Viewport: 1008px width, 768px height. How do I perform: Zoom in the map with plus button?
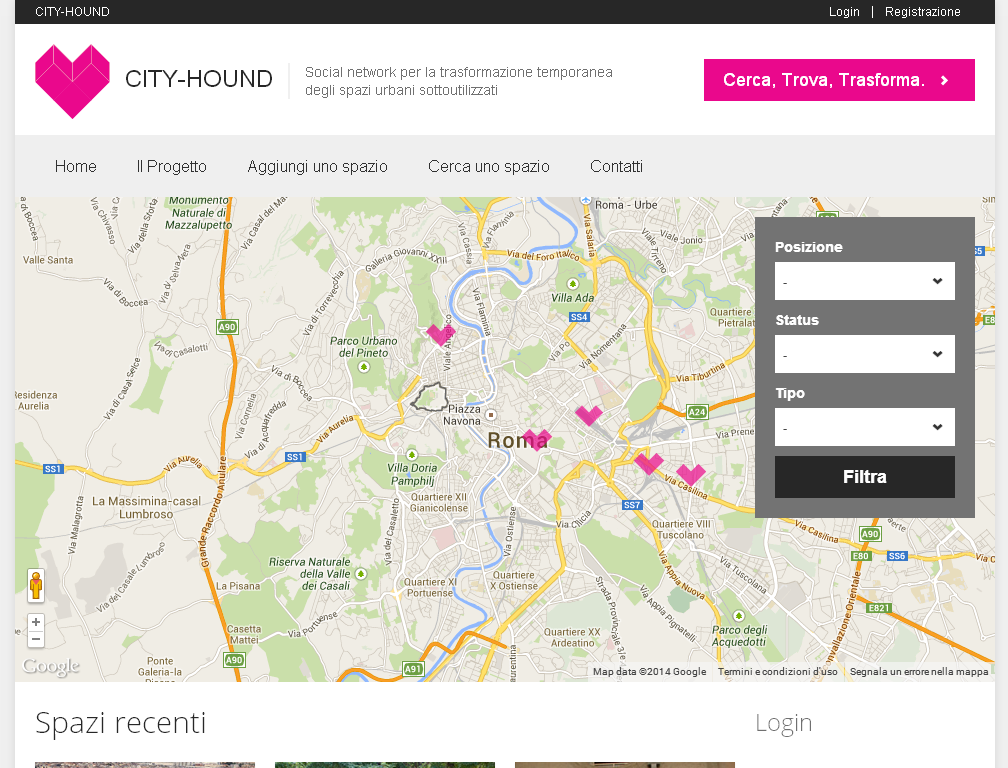(x=36, y=622)
